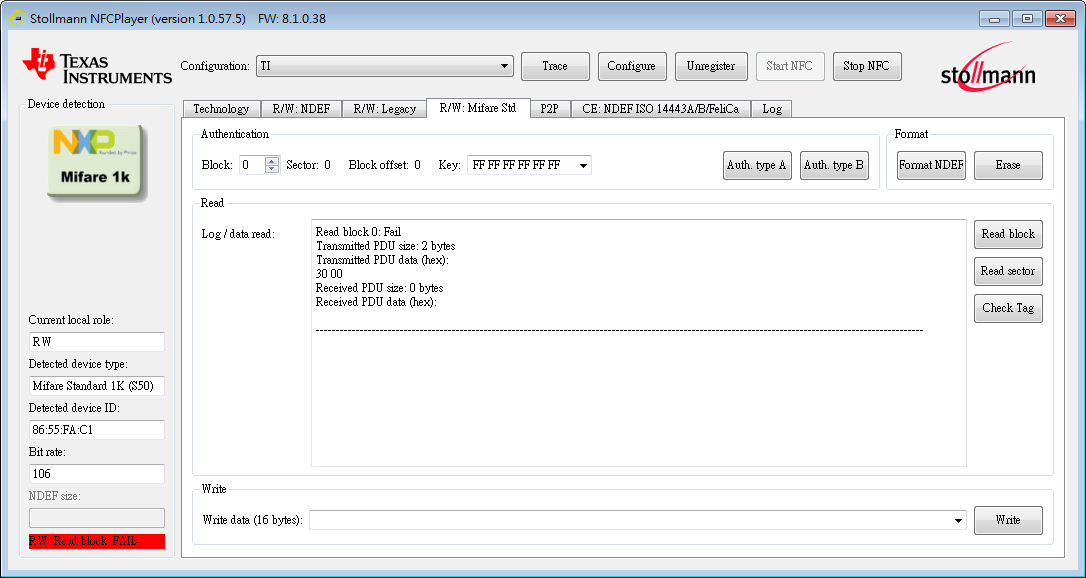The image size is (1086, 578).
Task: Click the Current local role field
Action: coord(96,342)
